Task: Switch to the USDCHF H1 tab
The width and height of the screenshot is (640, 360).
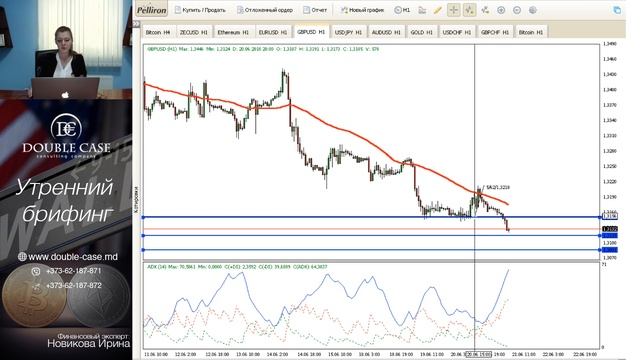Action: pyautogui.click(x=457, y=32)
